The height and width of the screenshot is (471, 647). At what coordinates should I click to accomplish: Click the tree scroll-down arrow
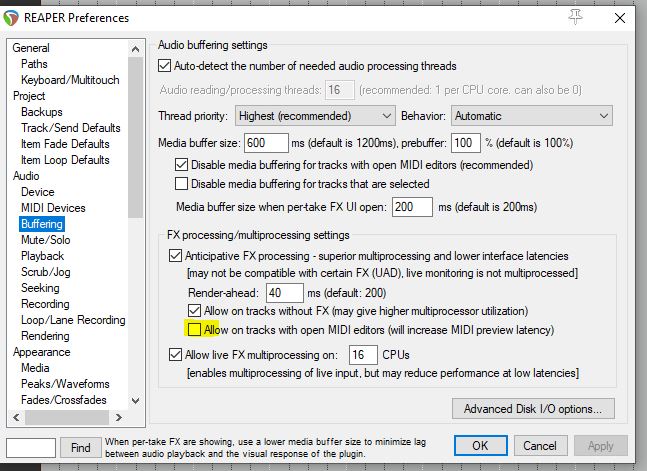135,400
